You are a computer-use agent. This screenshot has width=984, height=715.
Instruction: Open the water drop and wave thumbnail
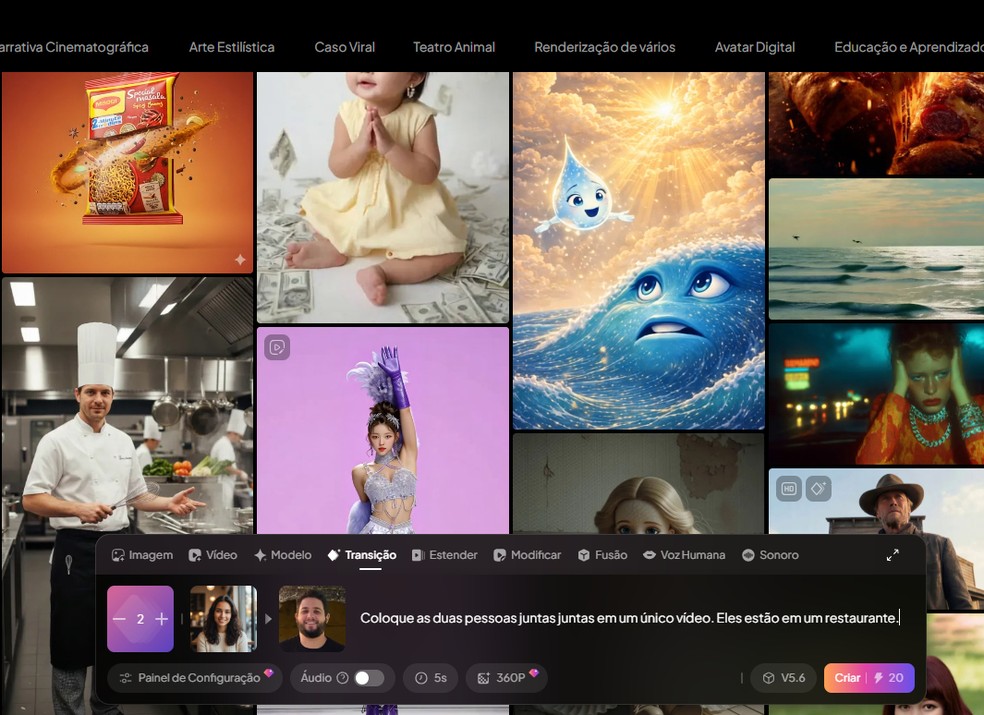[639, 250]
